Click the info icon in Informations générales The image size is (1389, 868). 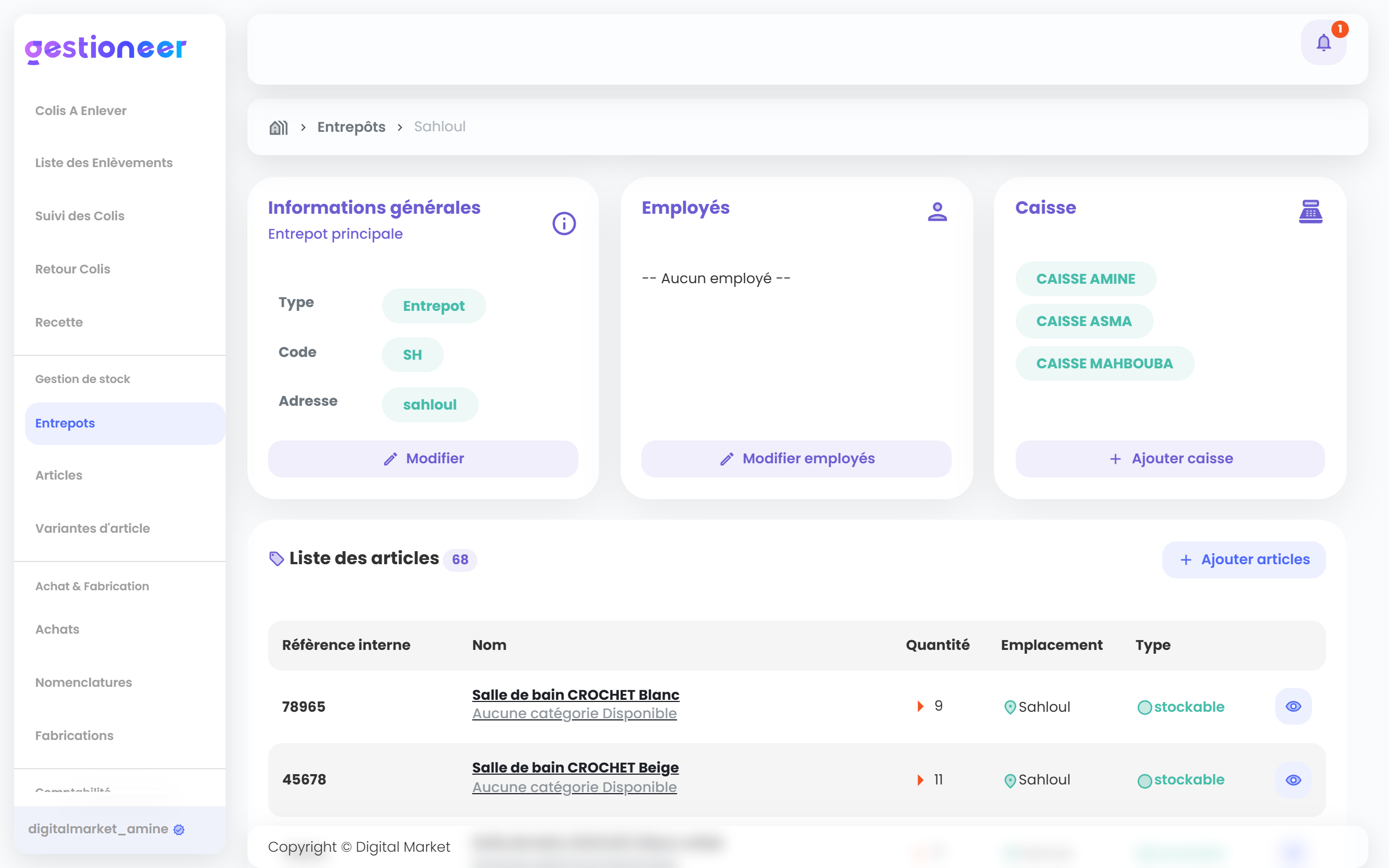(564, 224)
